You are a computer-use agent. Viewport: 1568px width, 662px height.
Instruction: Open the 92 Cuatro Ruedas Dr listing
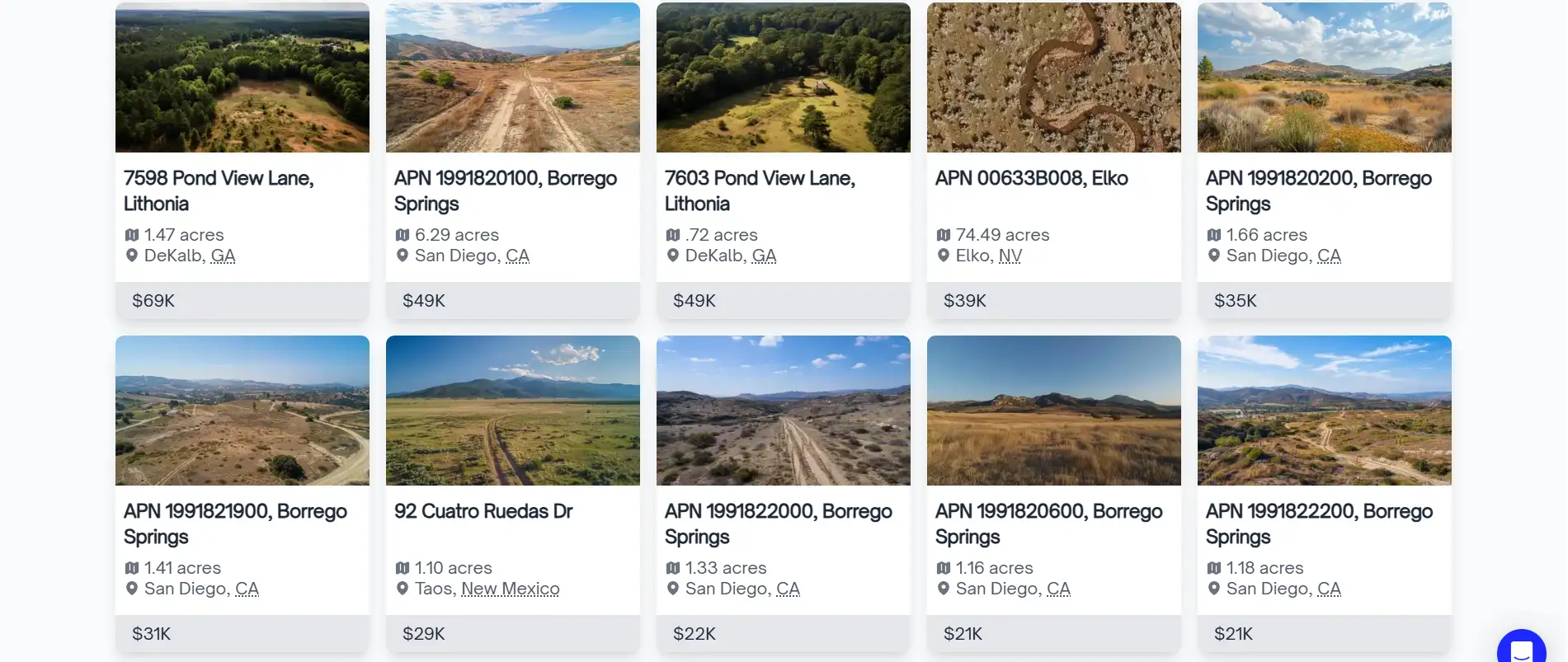point(483,511)
